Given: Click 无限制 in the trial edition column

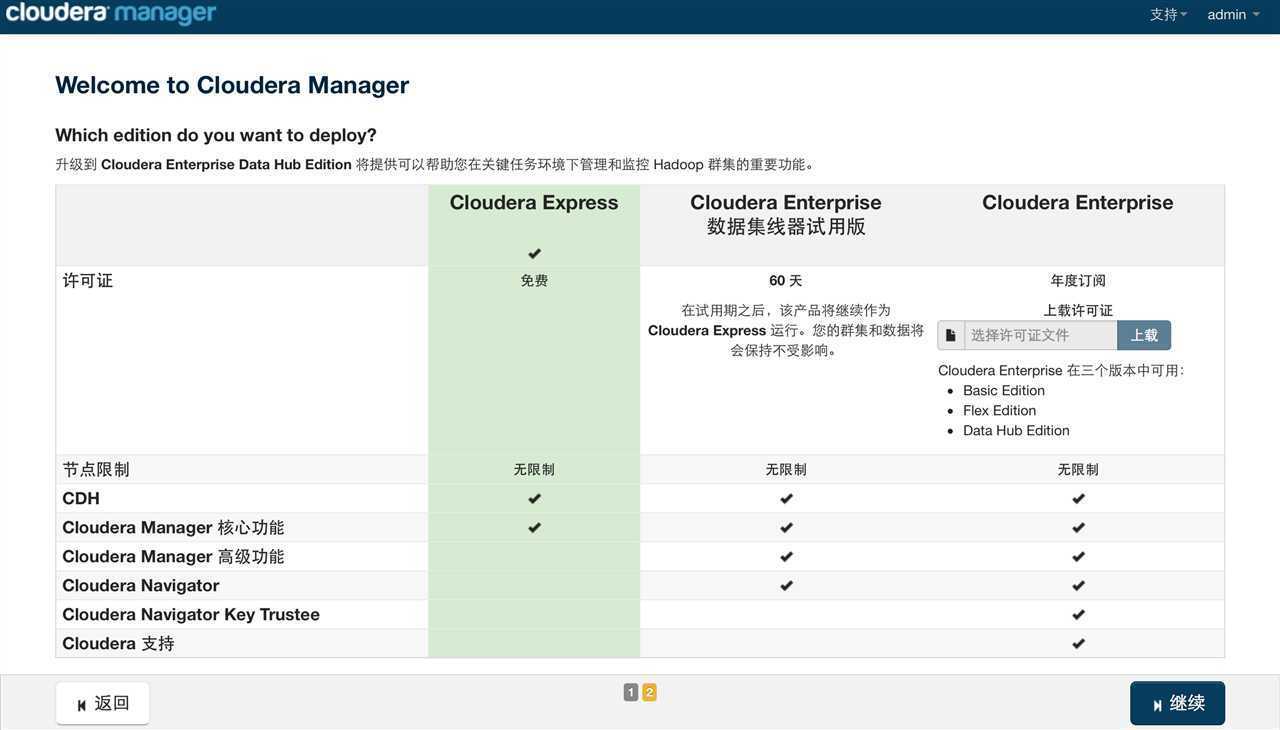Looking at the screenshot, I should pos(786,469).
